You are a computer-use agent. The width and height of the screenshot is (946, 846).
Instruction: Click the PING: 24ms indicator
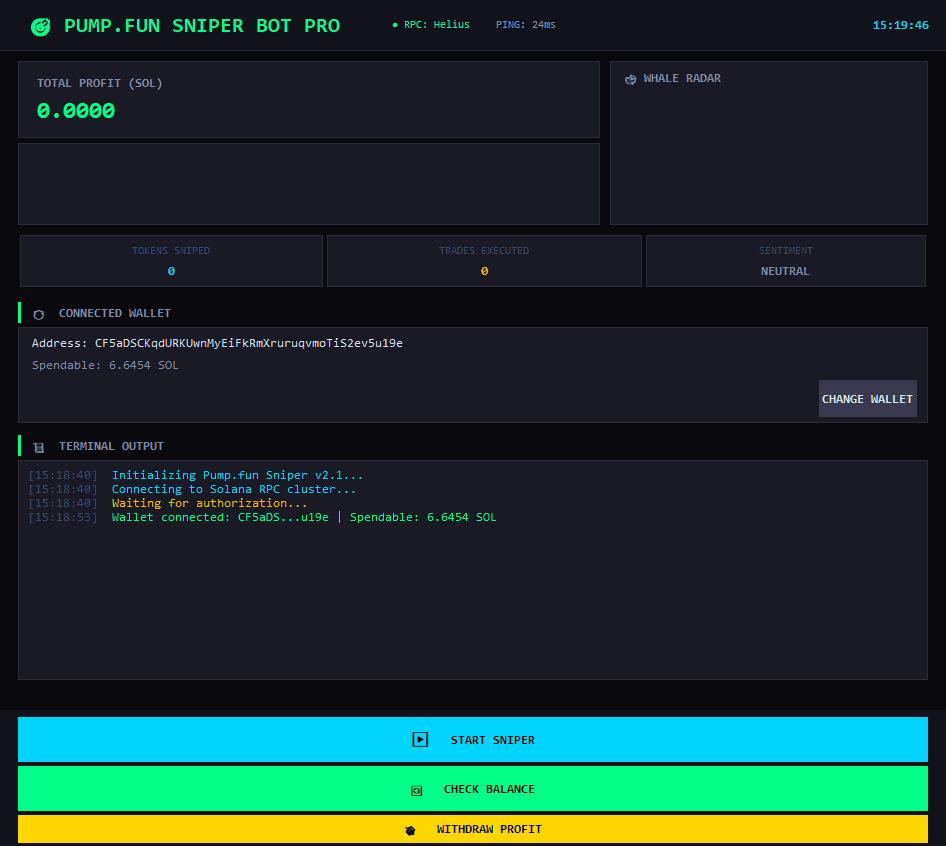click(525, 25)
